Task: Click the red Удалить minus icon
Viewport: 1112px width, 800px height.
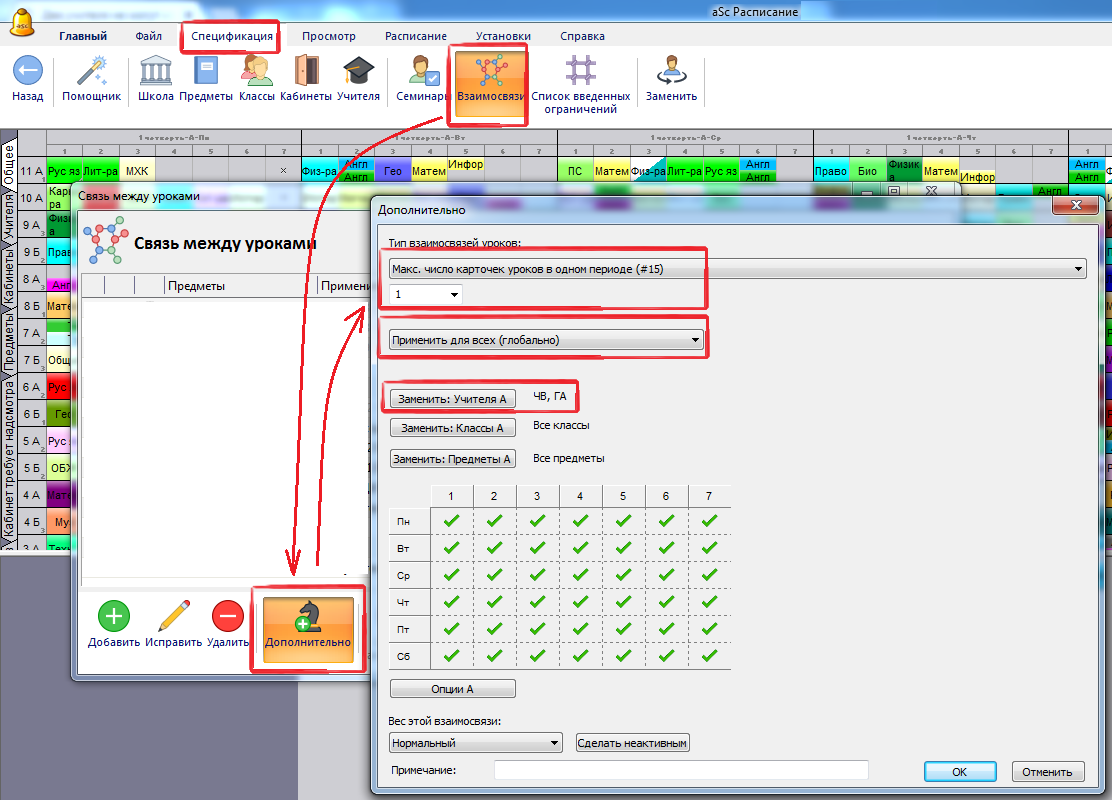Action: (228, 615)
